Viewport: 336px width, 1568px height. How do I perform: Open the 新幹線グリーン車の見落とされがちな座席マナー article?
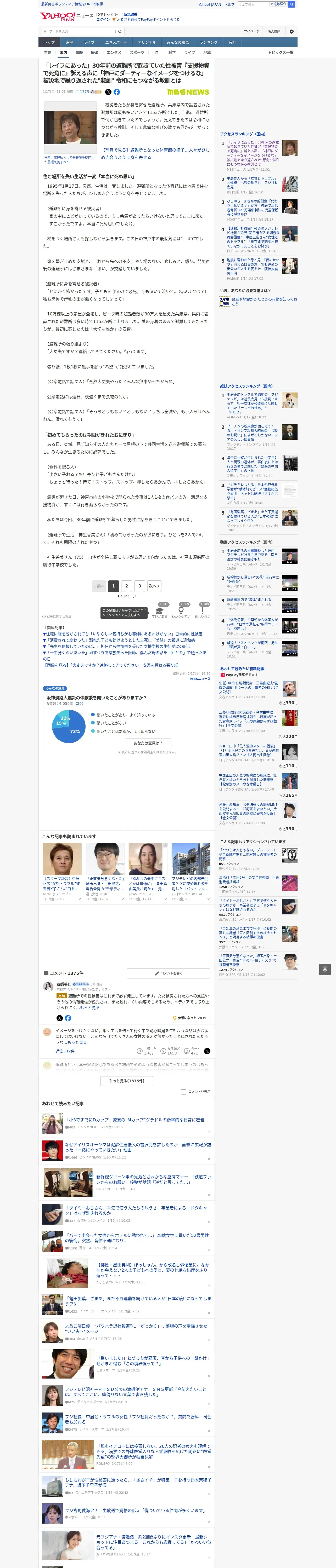pyautogui.click(x=153, y=1180)
